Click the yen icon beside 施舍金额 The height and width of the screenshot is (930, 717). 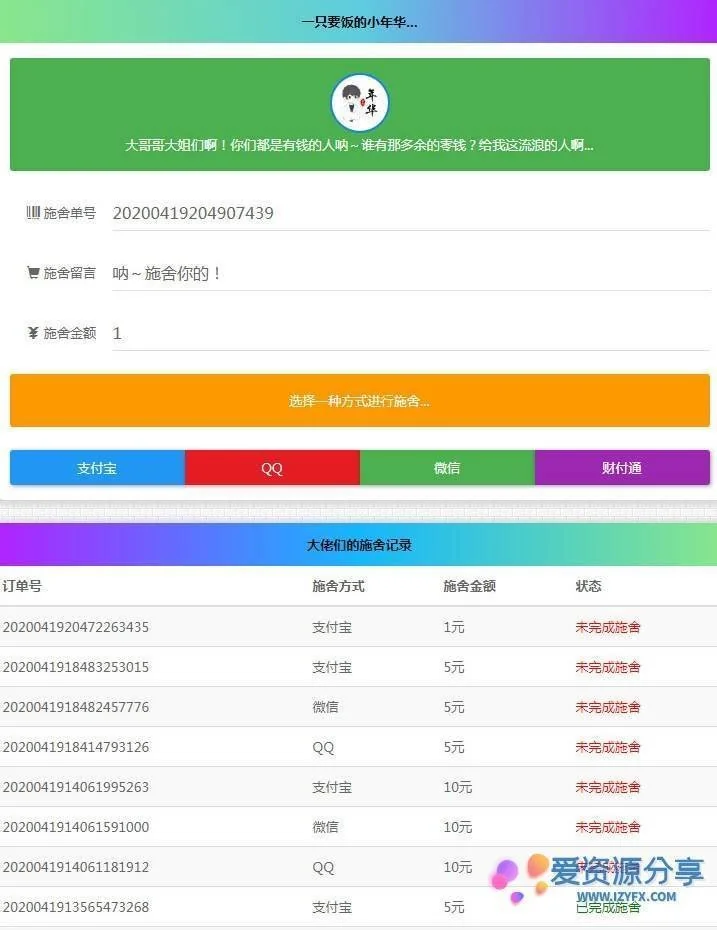pos(33,333)
